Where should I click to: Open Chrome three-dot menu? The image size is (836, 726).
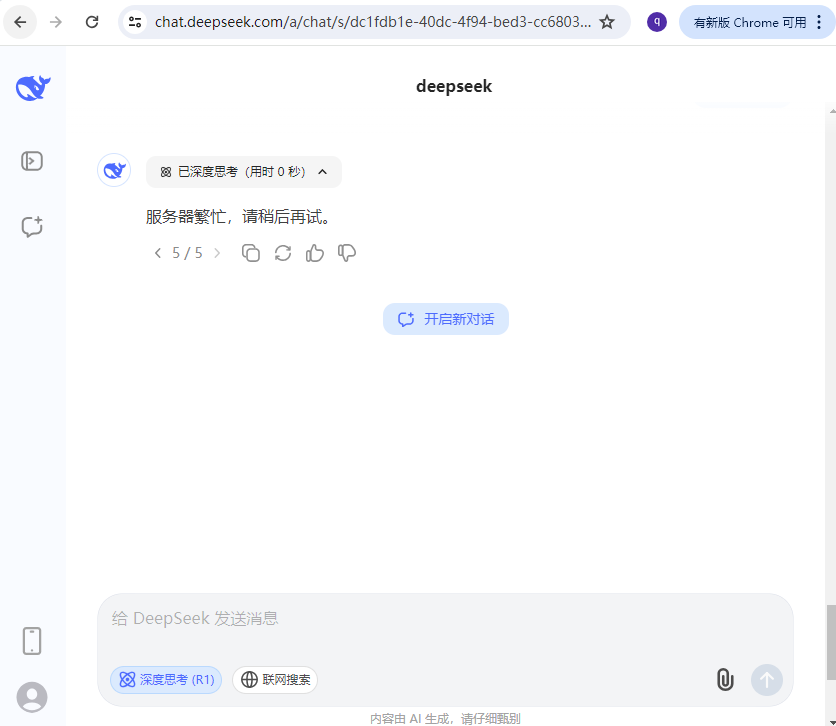pyautogui.click(x=819, y=22)
